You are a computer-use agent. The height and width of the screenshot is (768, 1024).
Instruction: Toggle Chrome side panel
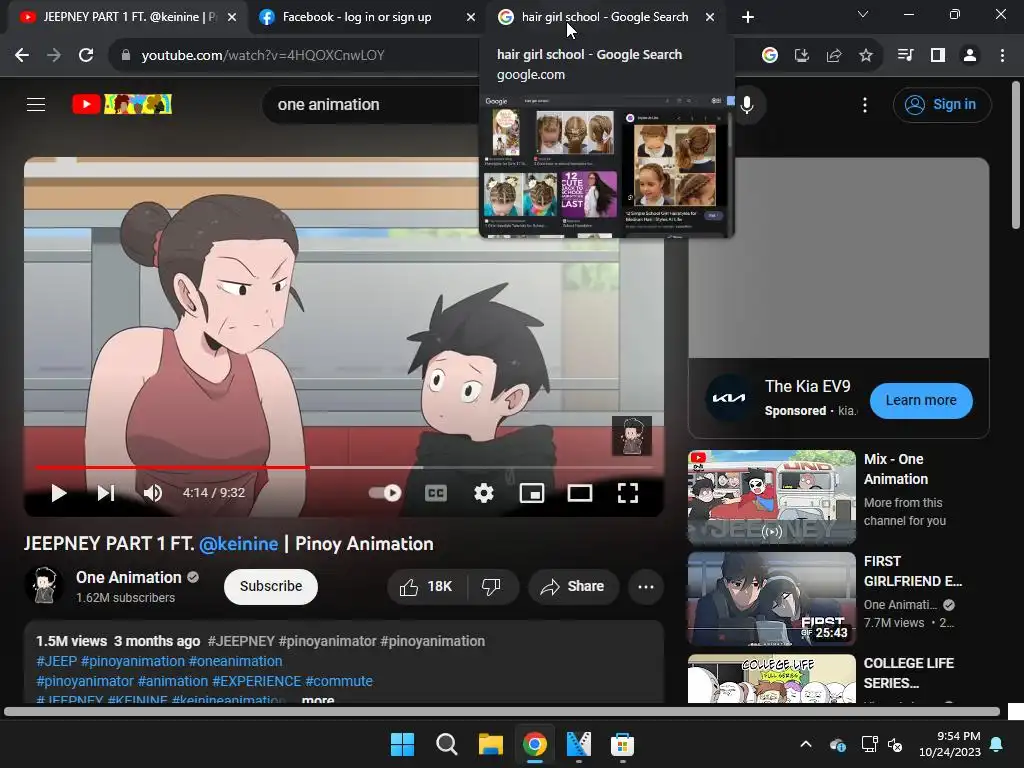point(938,56)
